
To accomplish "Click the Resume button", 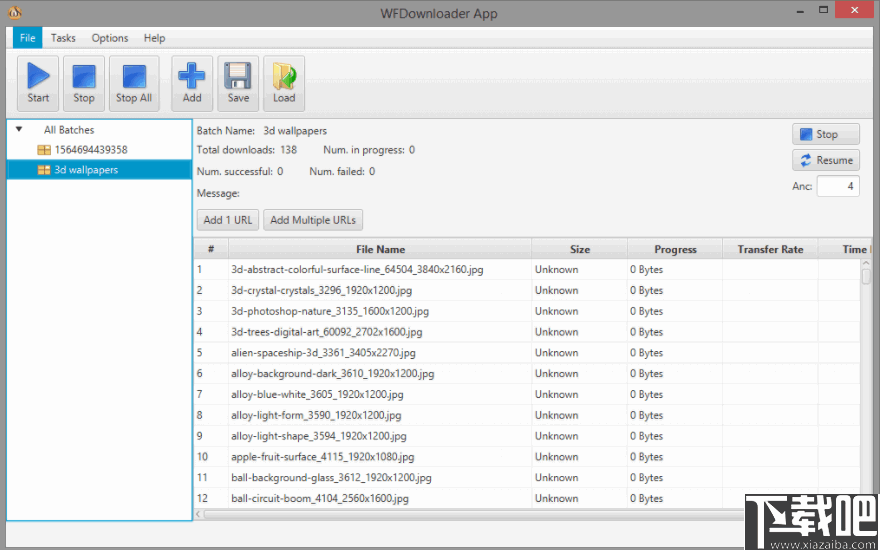I will coord(826,160).
